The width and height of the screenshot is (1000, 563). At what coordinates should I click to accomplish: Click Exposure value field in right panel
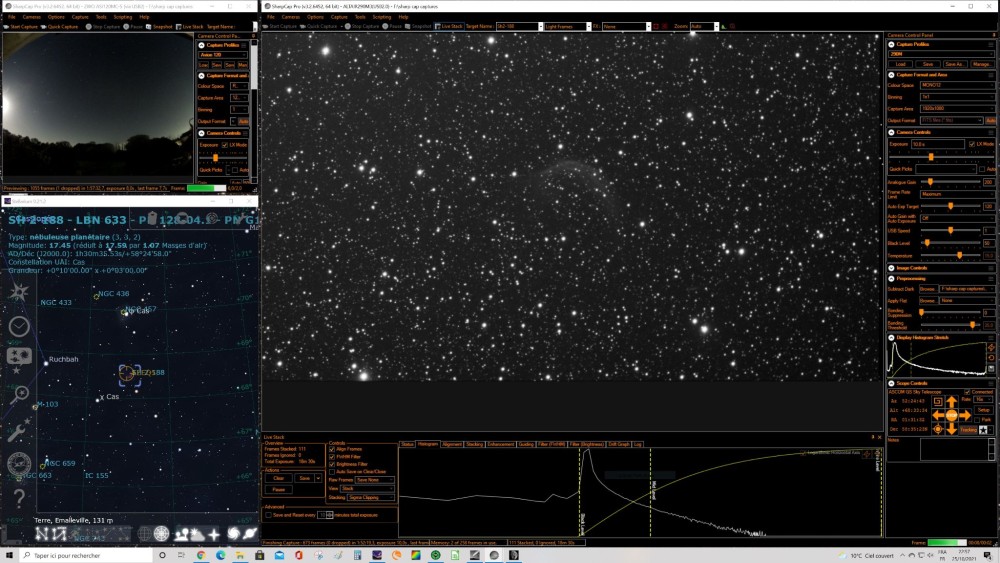click(x=938, y=144)
